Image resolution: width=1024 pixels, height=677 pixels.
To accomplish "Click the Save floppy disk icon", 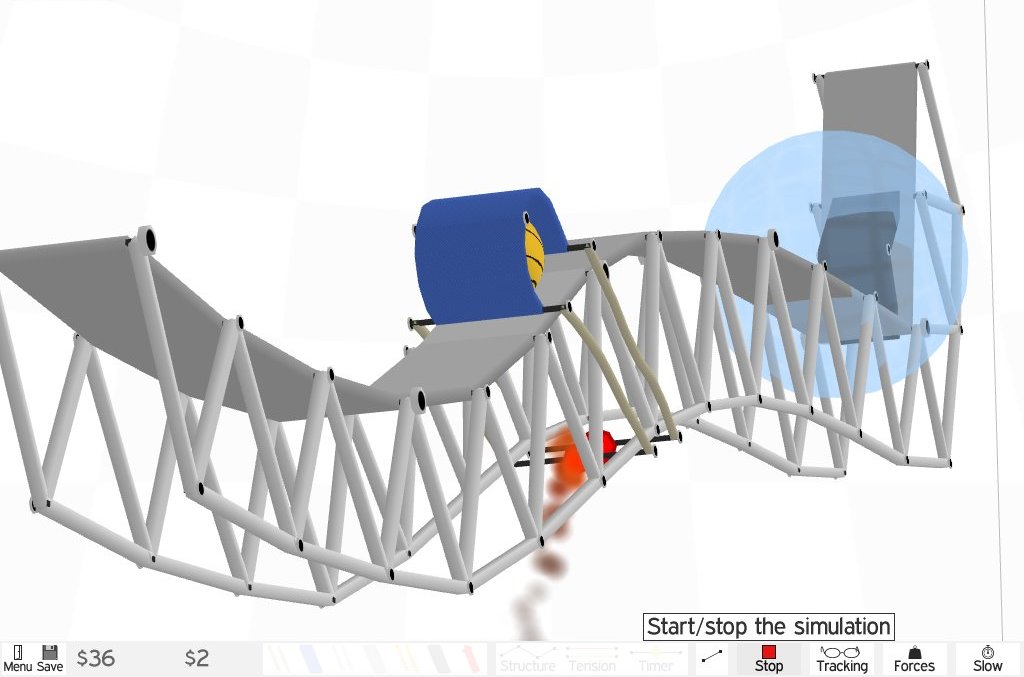I will (50, 658).
